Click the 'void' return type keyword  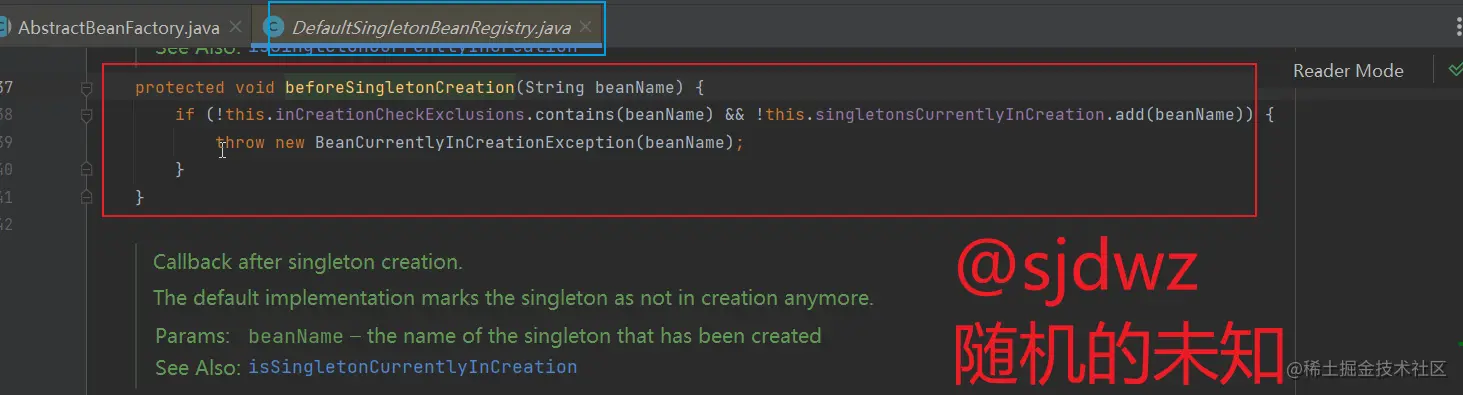[255, 87]
